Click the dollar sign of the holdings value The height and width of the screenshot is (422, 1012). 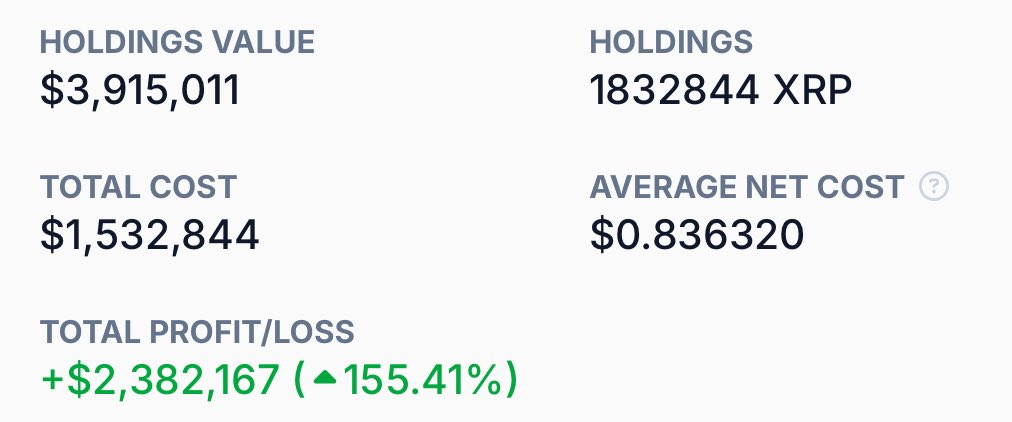click(x=51, y=91)
